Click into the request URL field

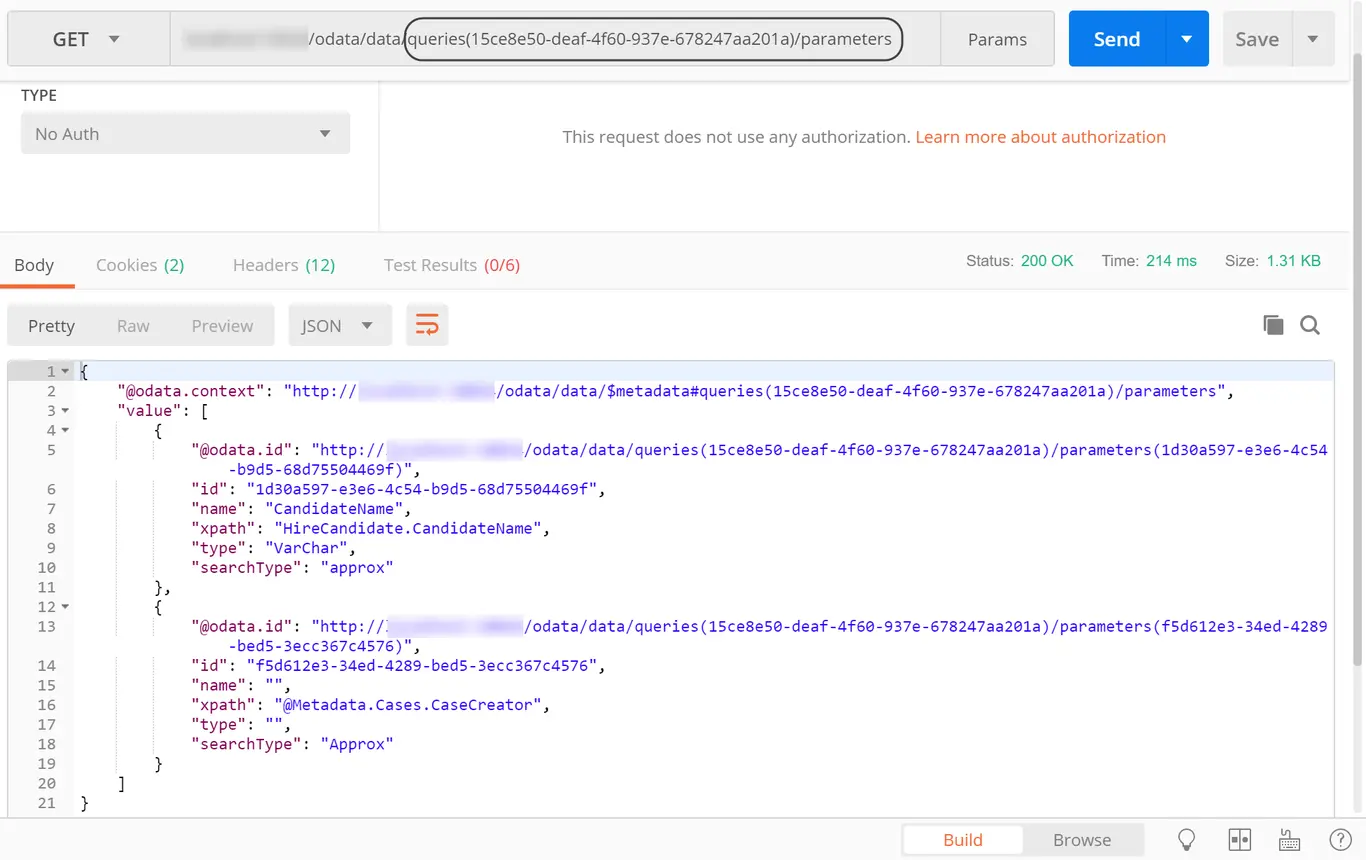coord(555,39)
